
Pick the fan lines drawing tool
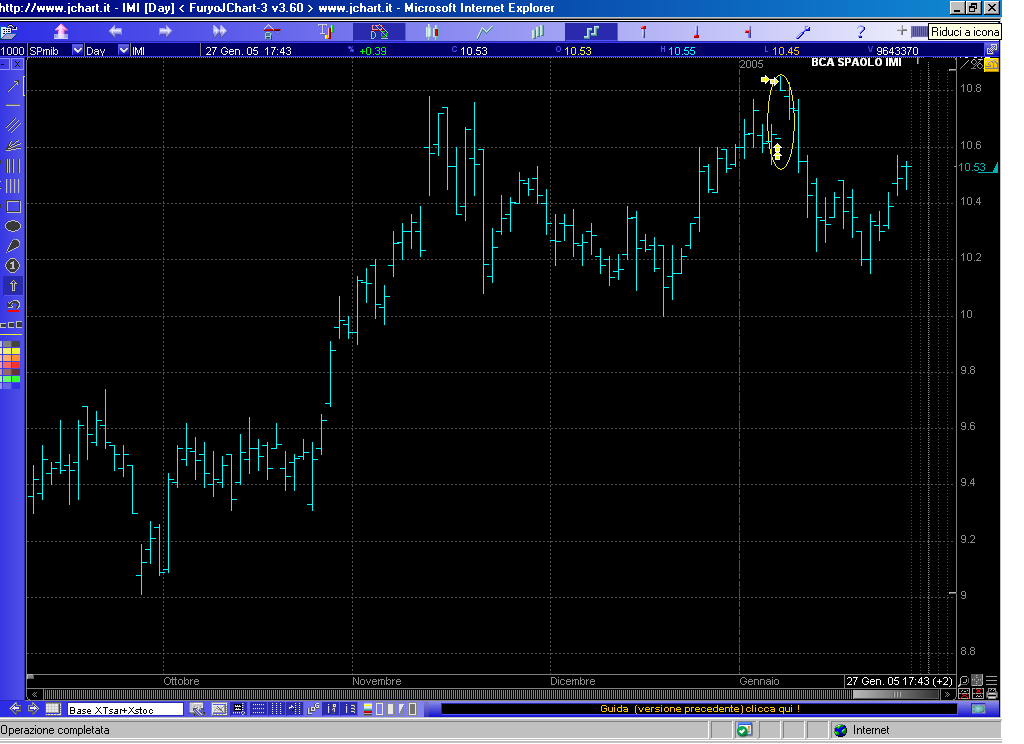click(13, 146)
